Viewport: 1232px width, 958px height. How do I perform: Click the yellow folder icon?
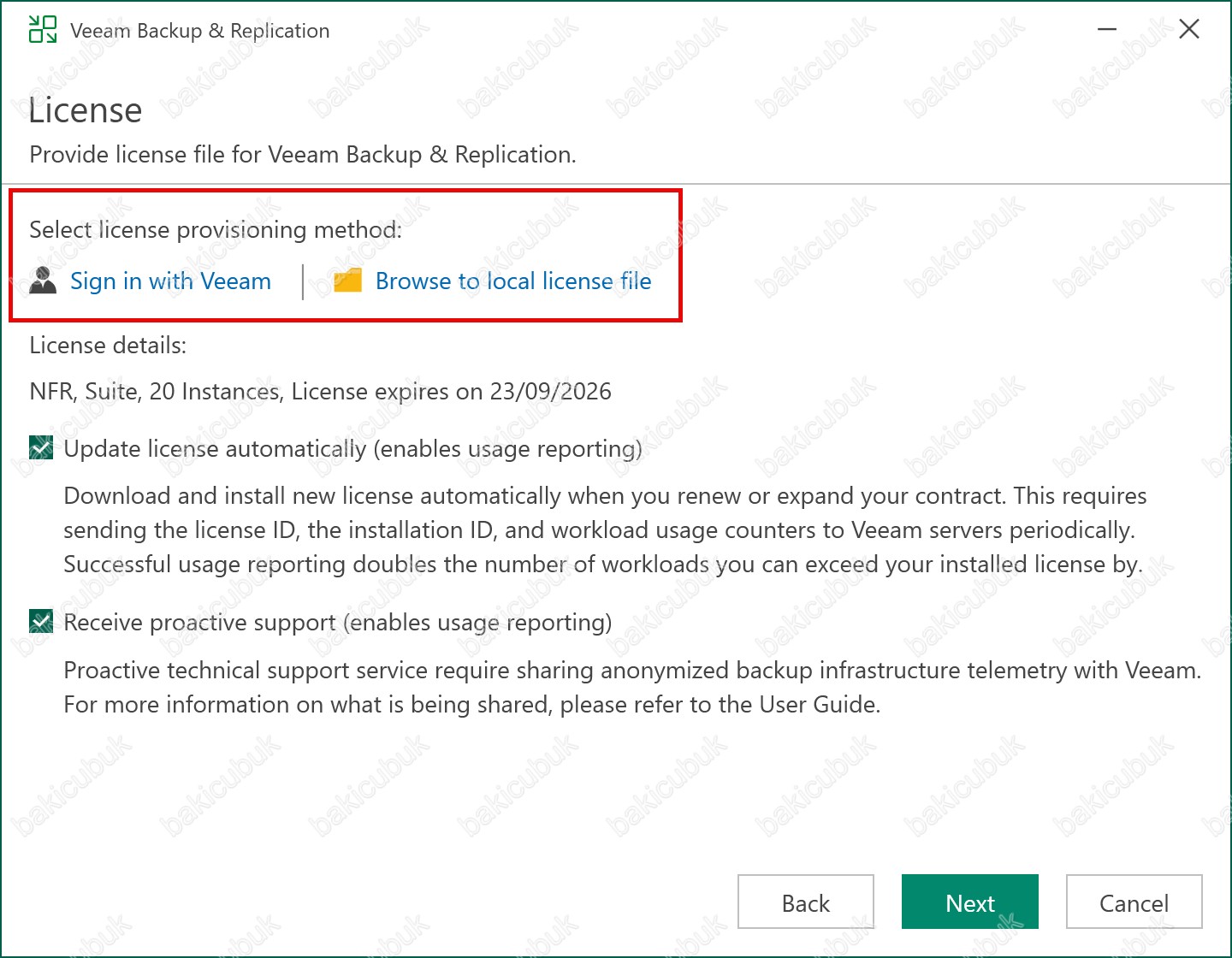click(x=347, y=281)
